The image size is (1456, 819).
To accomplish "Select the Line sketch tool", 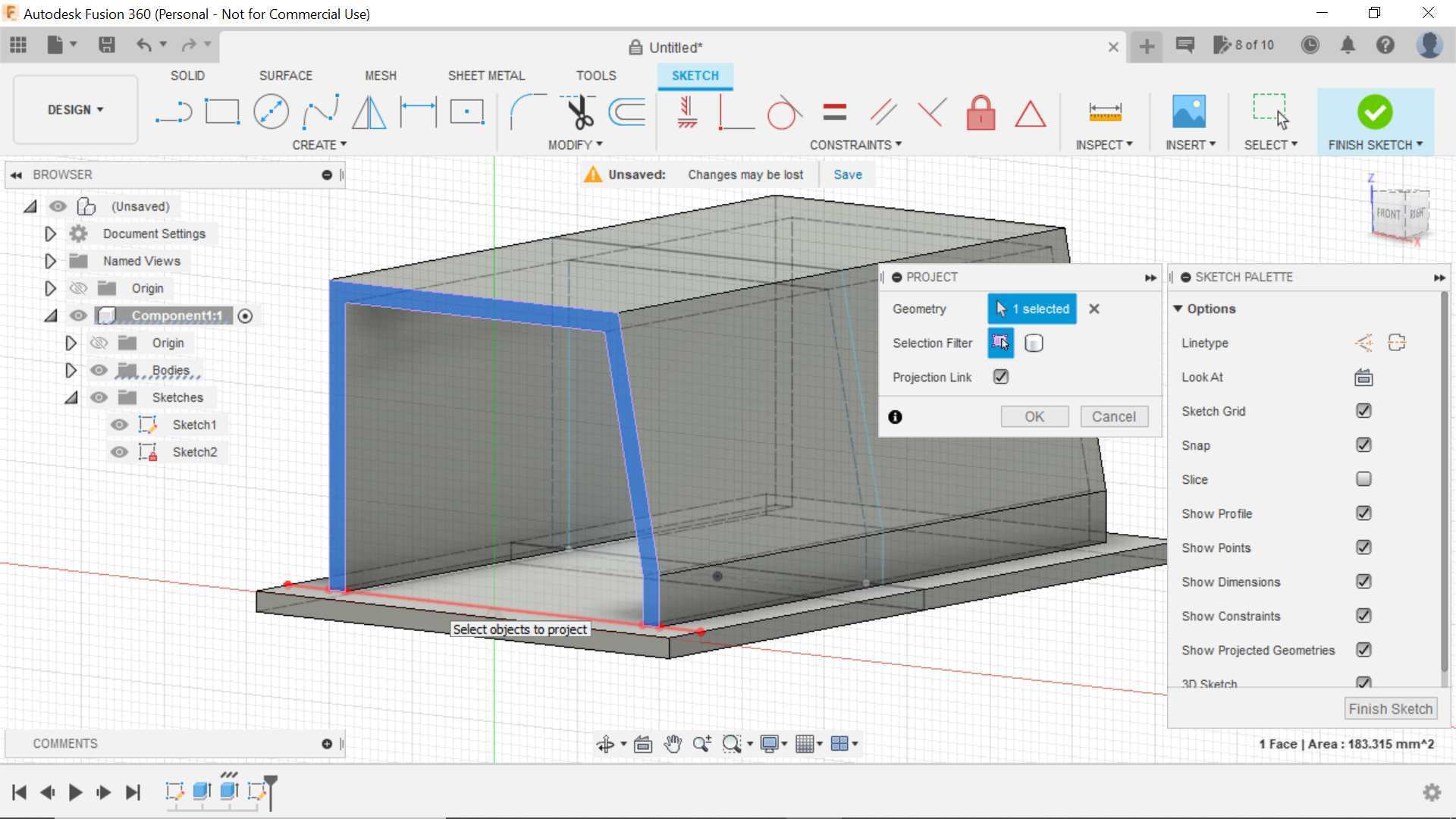I will click(174, 111).
